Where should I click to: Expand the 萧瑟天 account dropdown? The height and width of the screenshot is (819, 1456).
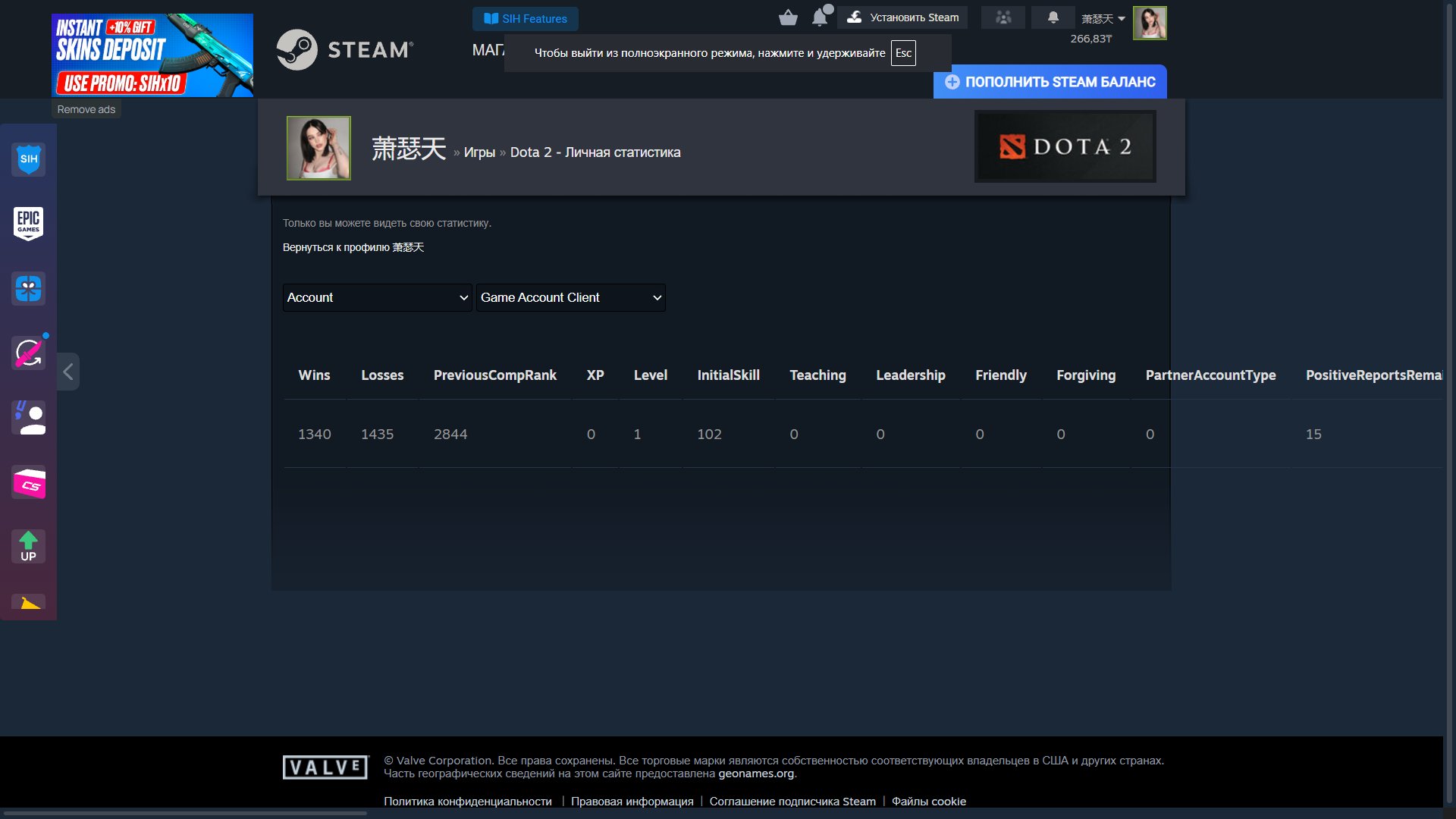click(x=1103, y=19)
